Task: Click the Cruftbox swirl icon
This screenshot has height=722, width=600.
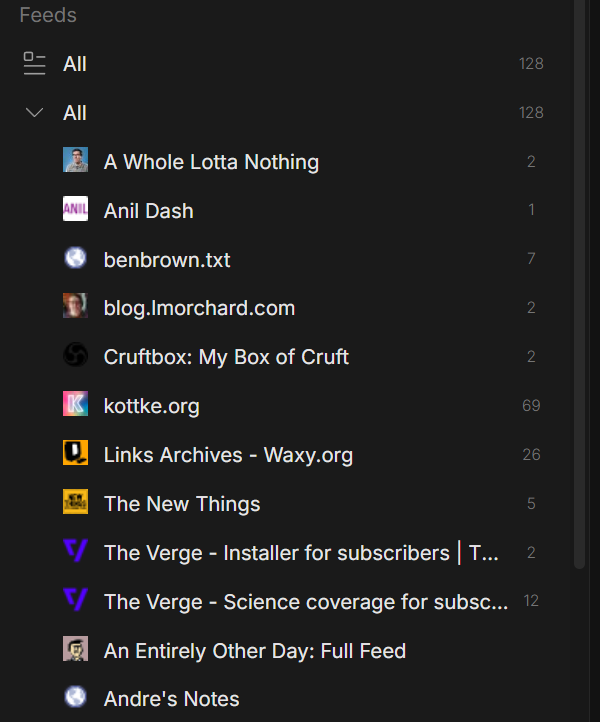Action: (76, 355)
